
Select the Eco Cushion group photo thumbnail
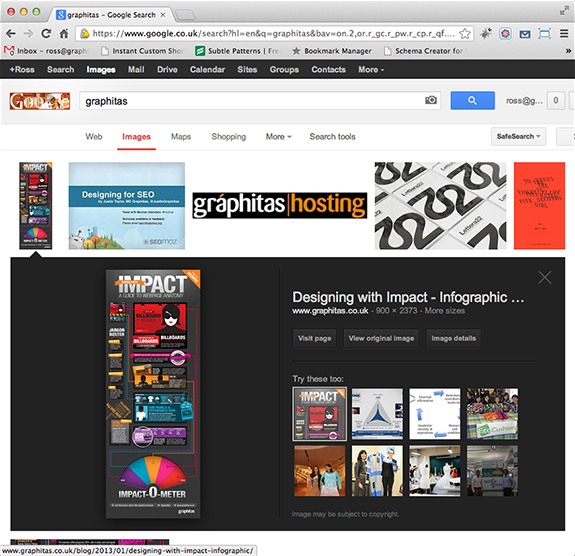[492, 414]
